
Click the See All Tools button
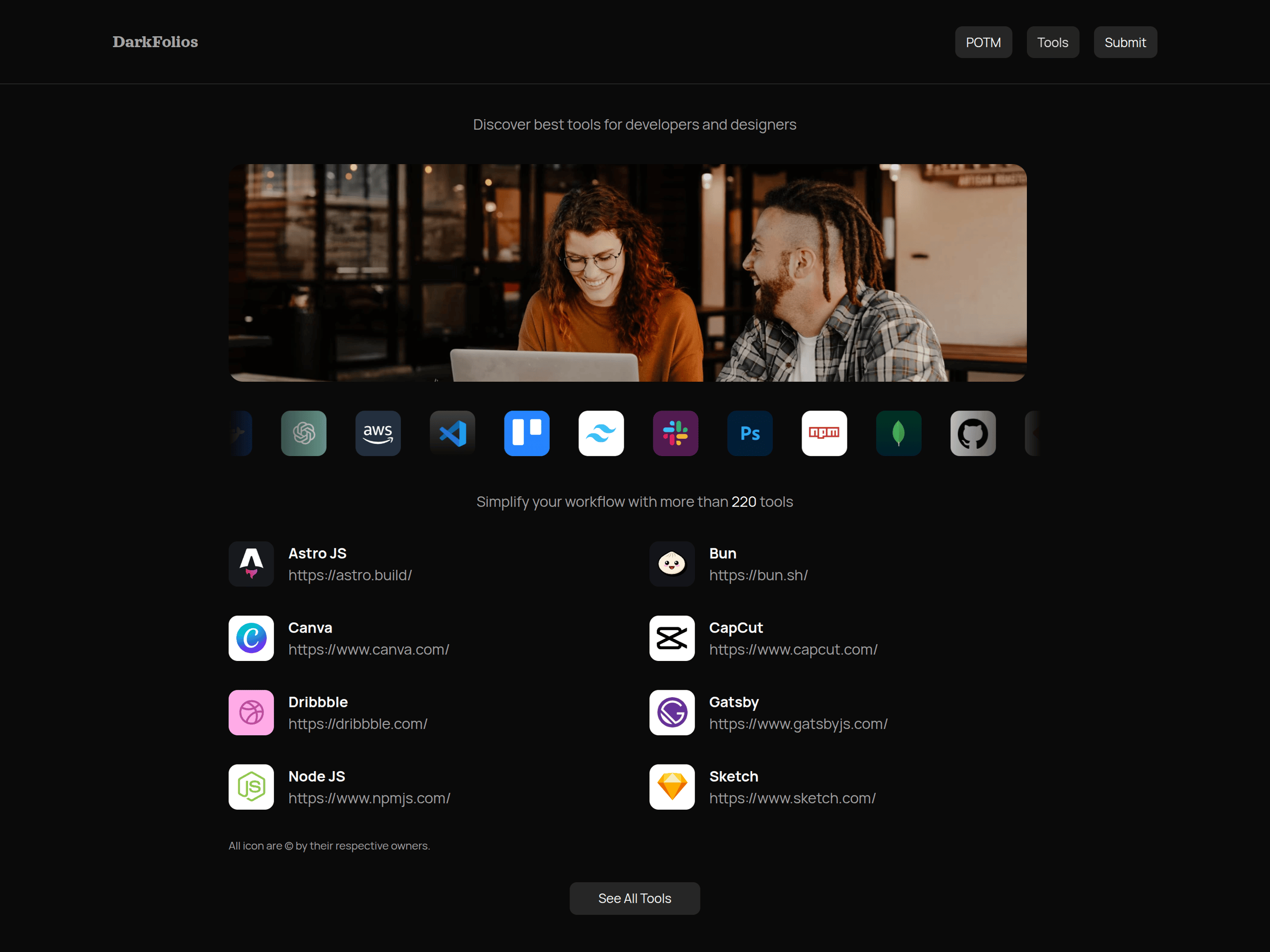(635, 898)
